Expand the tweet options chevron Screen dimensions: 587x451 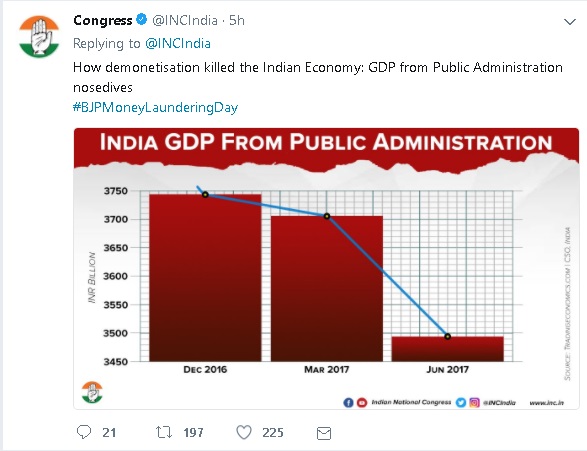(x=569, y=22)
